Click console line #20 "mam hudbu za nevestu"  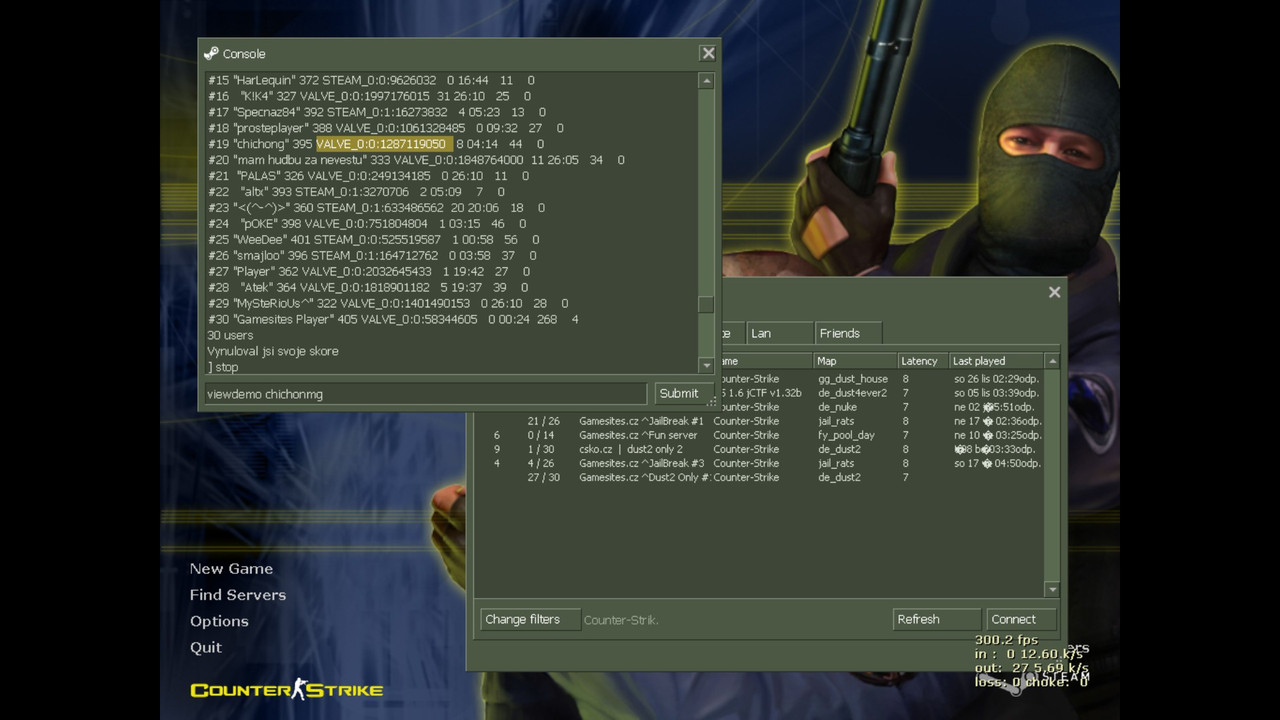tap(416, 160)
